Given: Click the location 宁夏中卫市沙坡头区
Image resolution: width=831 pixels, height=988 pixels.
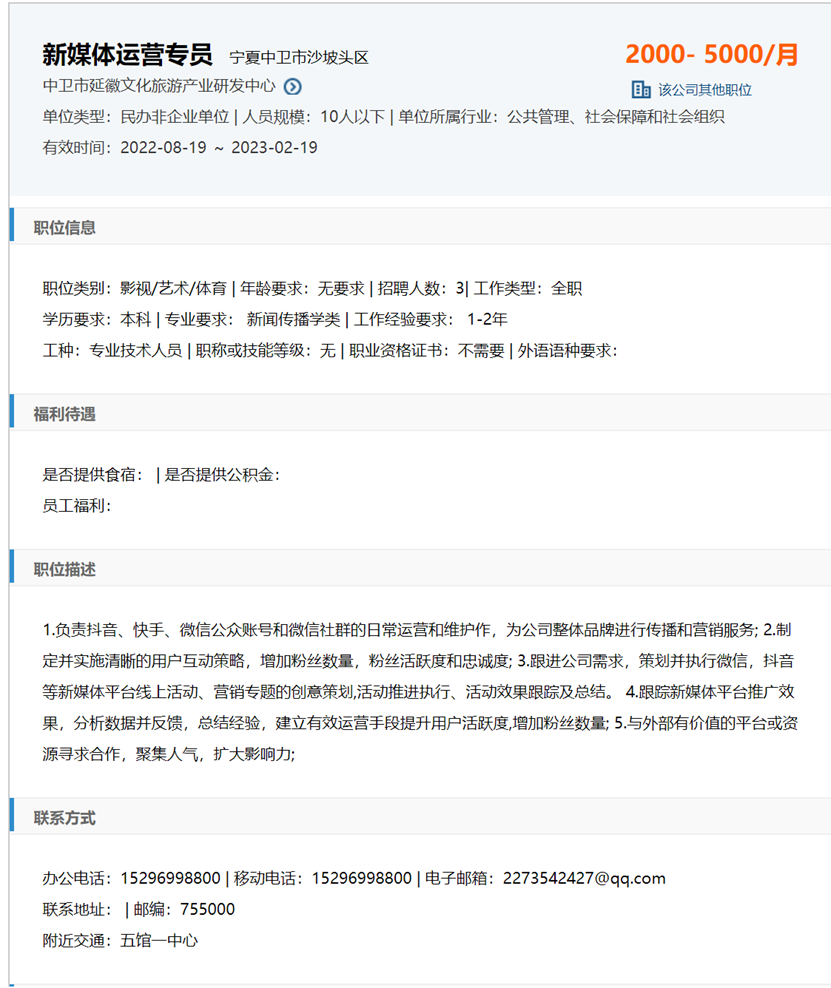Looking at the screenshot, I should [x=299, y=58].
